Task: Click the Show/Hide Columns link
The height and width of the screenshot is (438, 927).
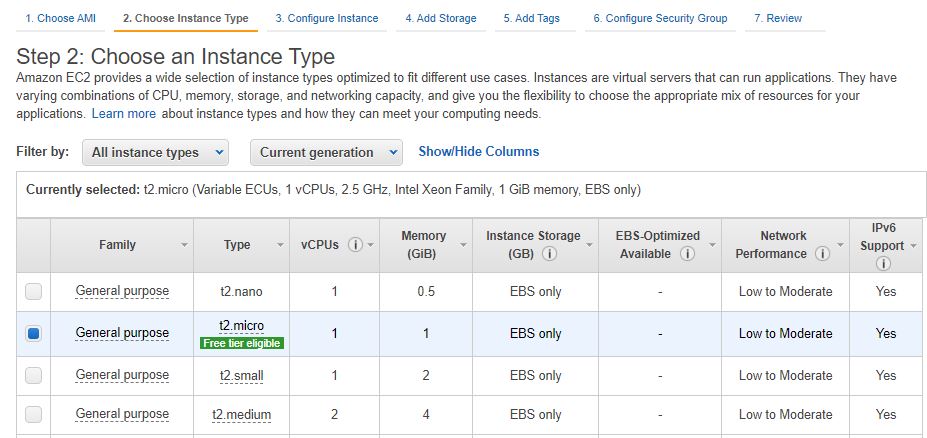Action: pos(478,152)
